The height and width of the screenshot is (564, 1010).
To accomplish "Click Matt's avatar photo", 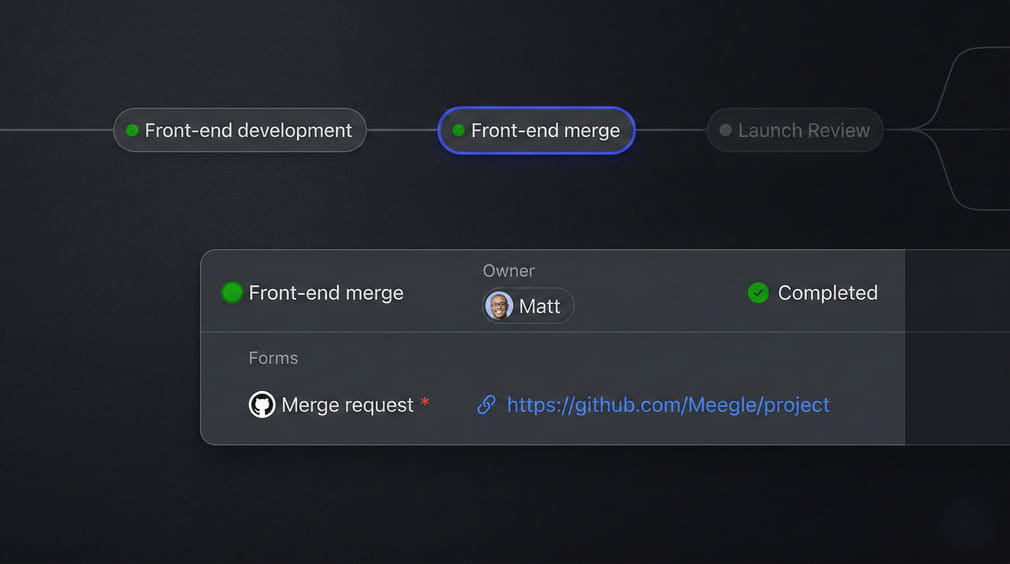I will point(499,306).
